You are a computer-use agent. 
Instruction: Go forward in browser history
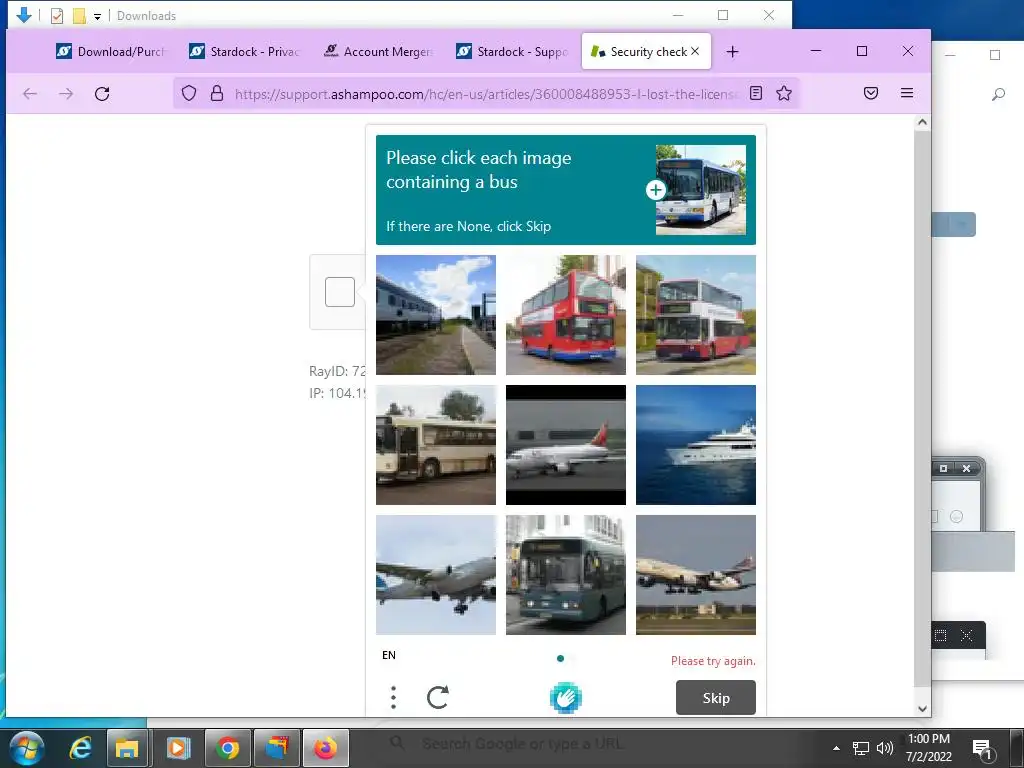(66, 93)
